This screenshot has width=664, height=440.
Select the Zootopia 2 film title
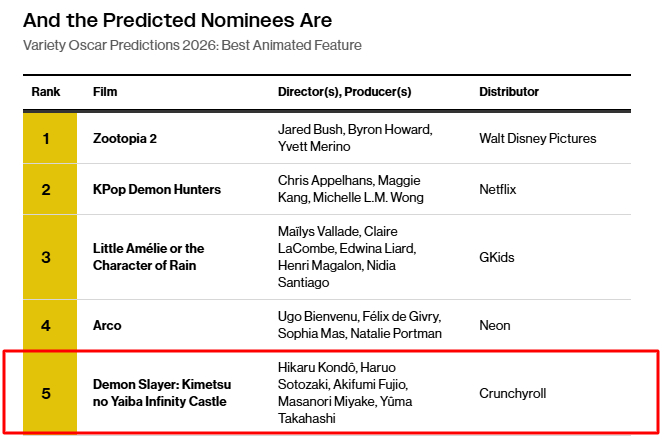point(125,138)
